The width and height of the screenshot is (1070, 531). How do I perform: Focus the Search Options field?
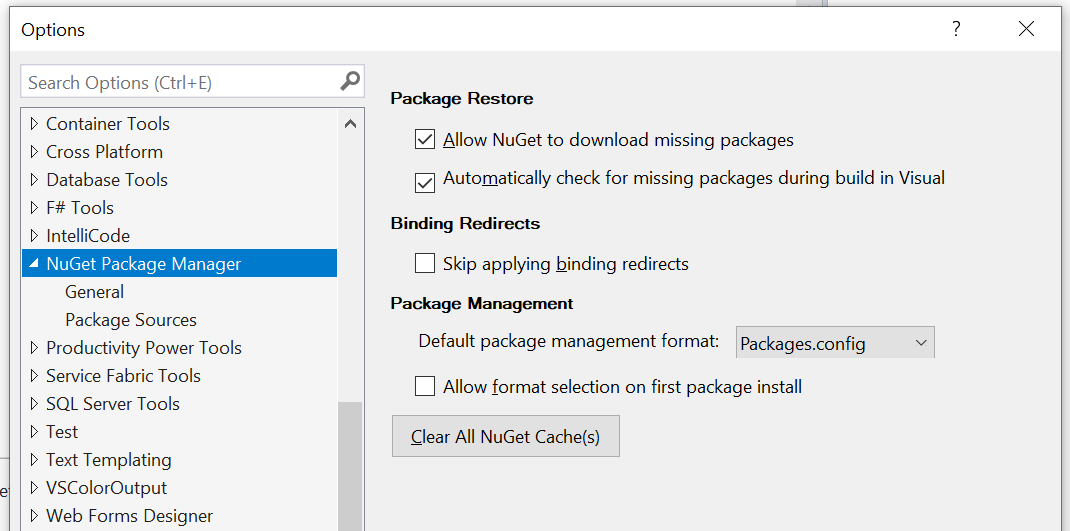coord(192,82)
